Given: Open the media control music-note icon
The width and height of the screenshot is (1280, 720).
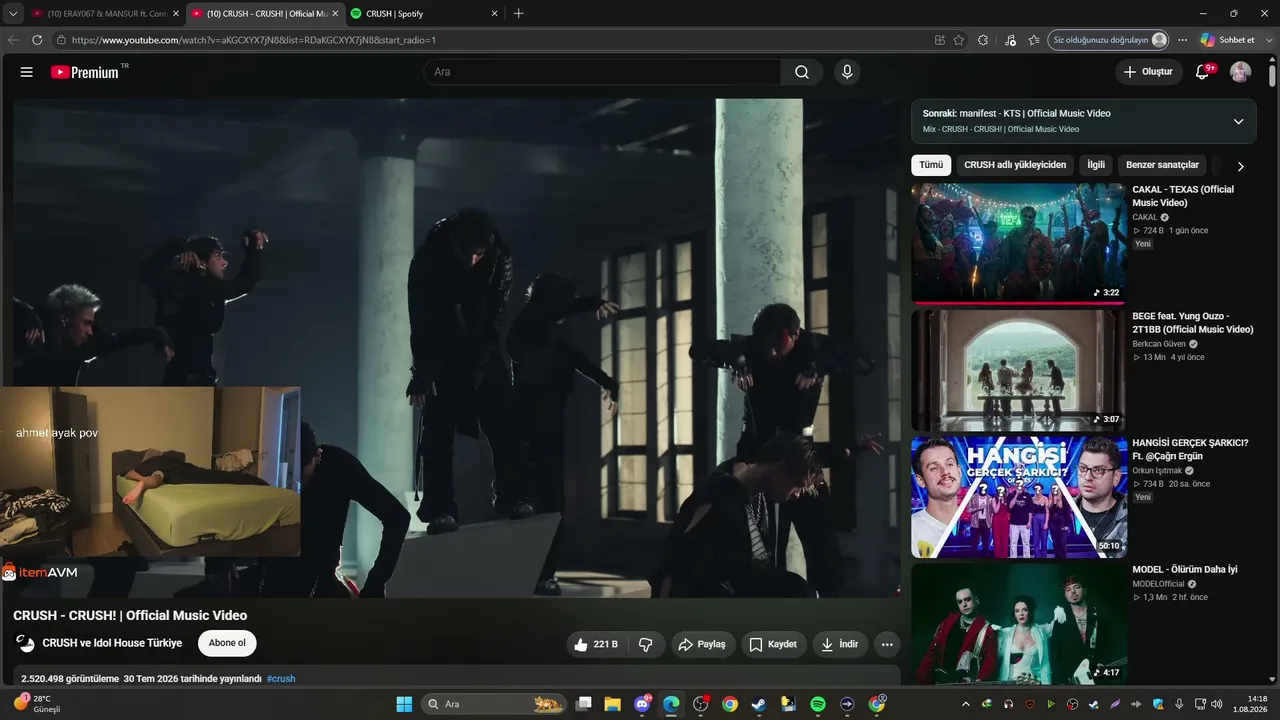Looking at the screenshot, I should tap(1010, 40).
